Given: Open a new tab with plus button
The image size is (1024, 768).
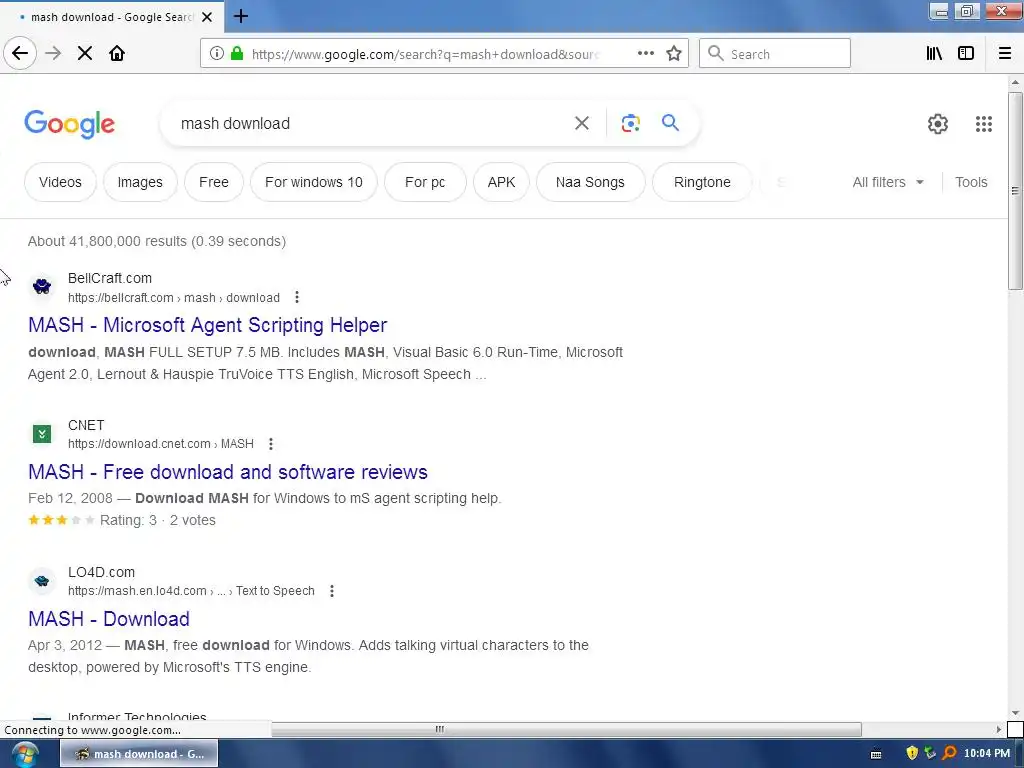Looking at the screenshot, I should tap(240, 16).
